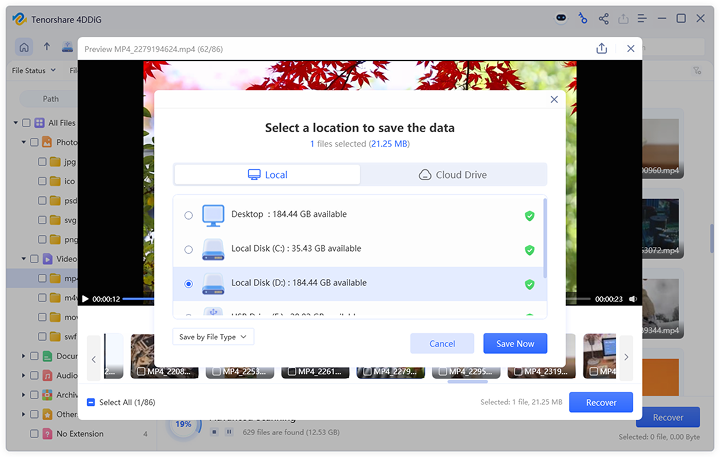Check the All Files checkbox

[26, 123]
